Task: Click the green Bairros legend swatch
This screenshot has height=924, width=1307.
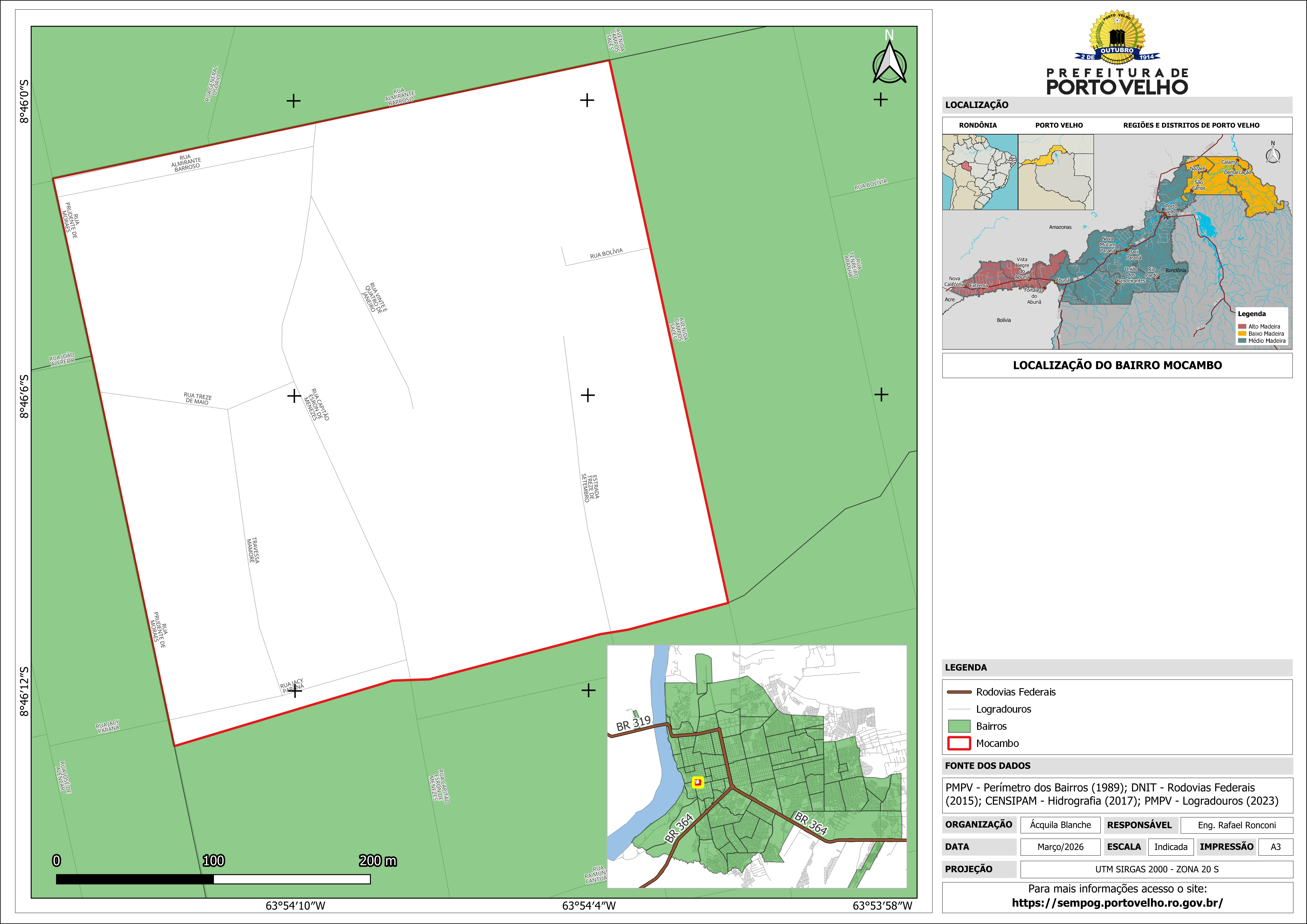Action: point(959,726)
